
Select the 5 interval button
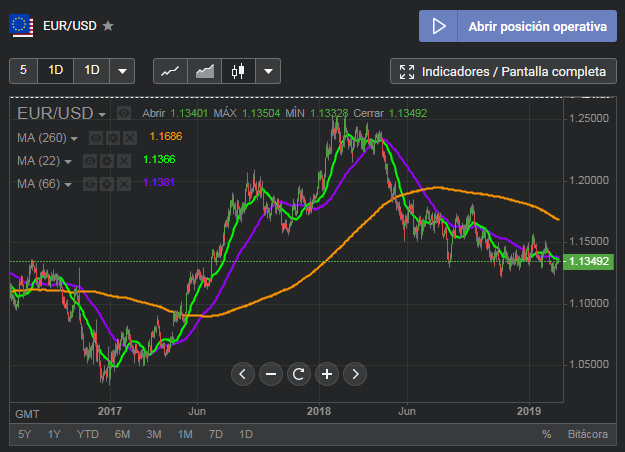23,71
